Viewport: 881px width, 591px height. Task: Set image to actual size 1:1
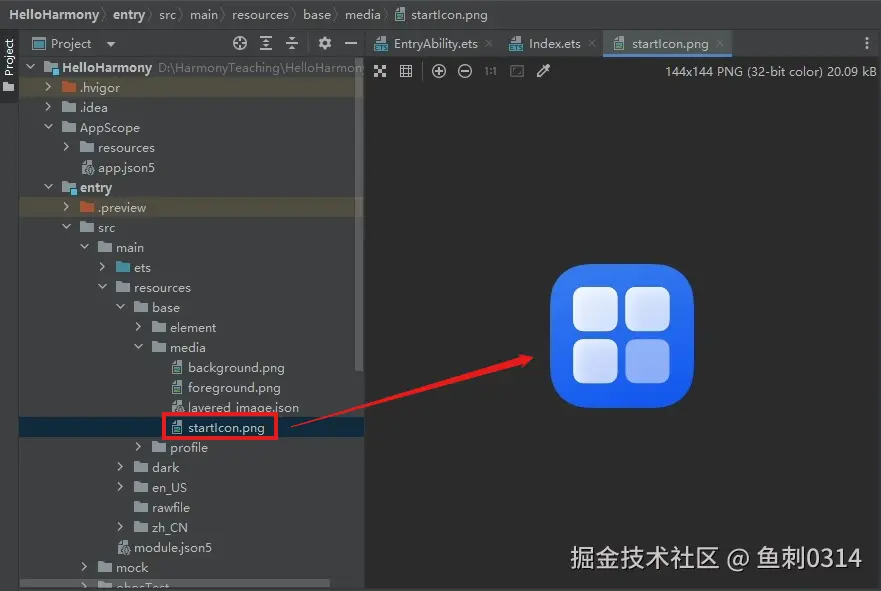pyautogui.click(x=491, y=71)
